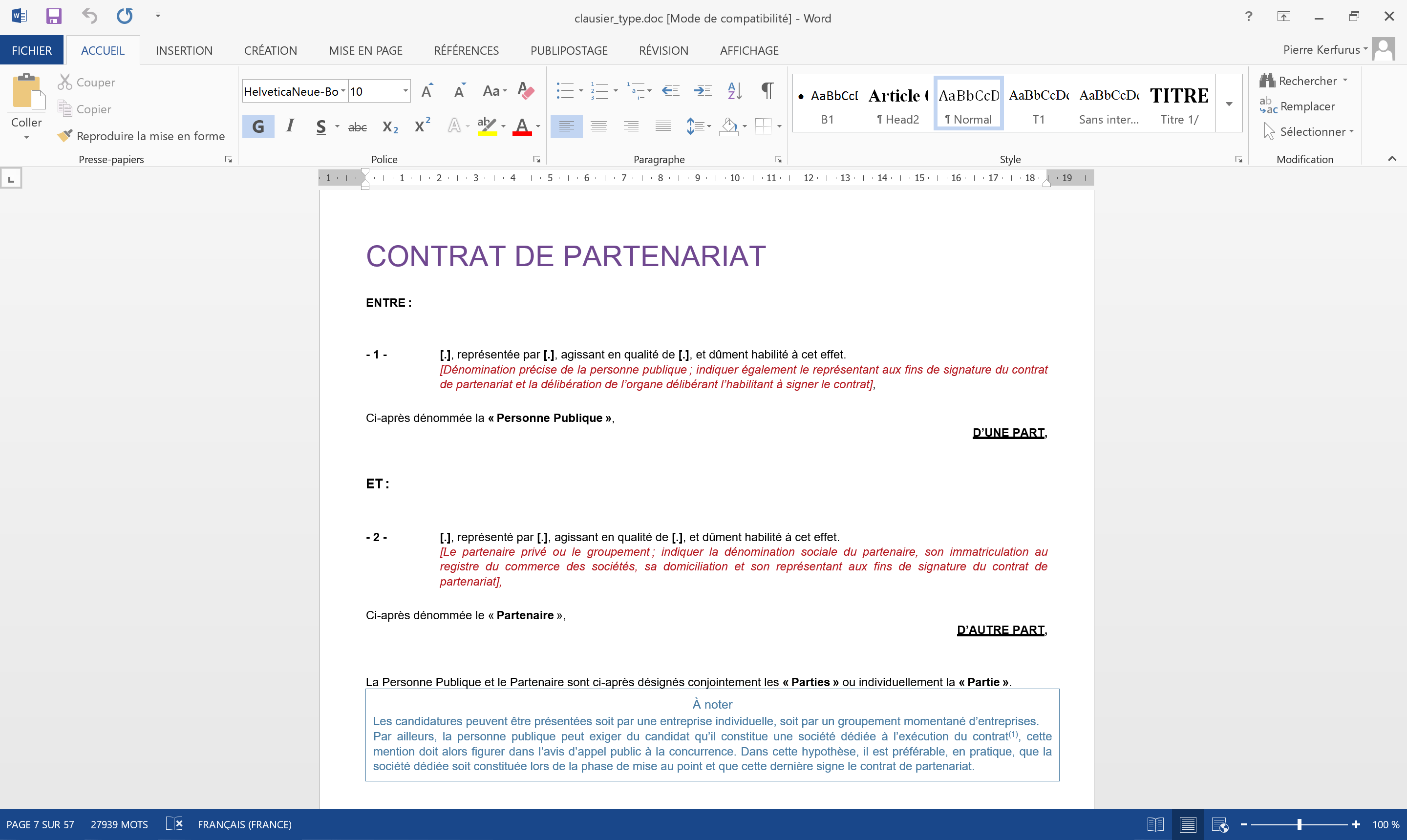The width and height of the screenshot is (1407, 840).
Task: Click the multilevel list icon
Action: [635, 90]
